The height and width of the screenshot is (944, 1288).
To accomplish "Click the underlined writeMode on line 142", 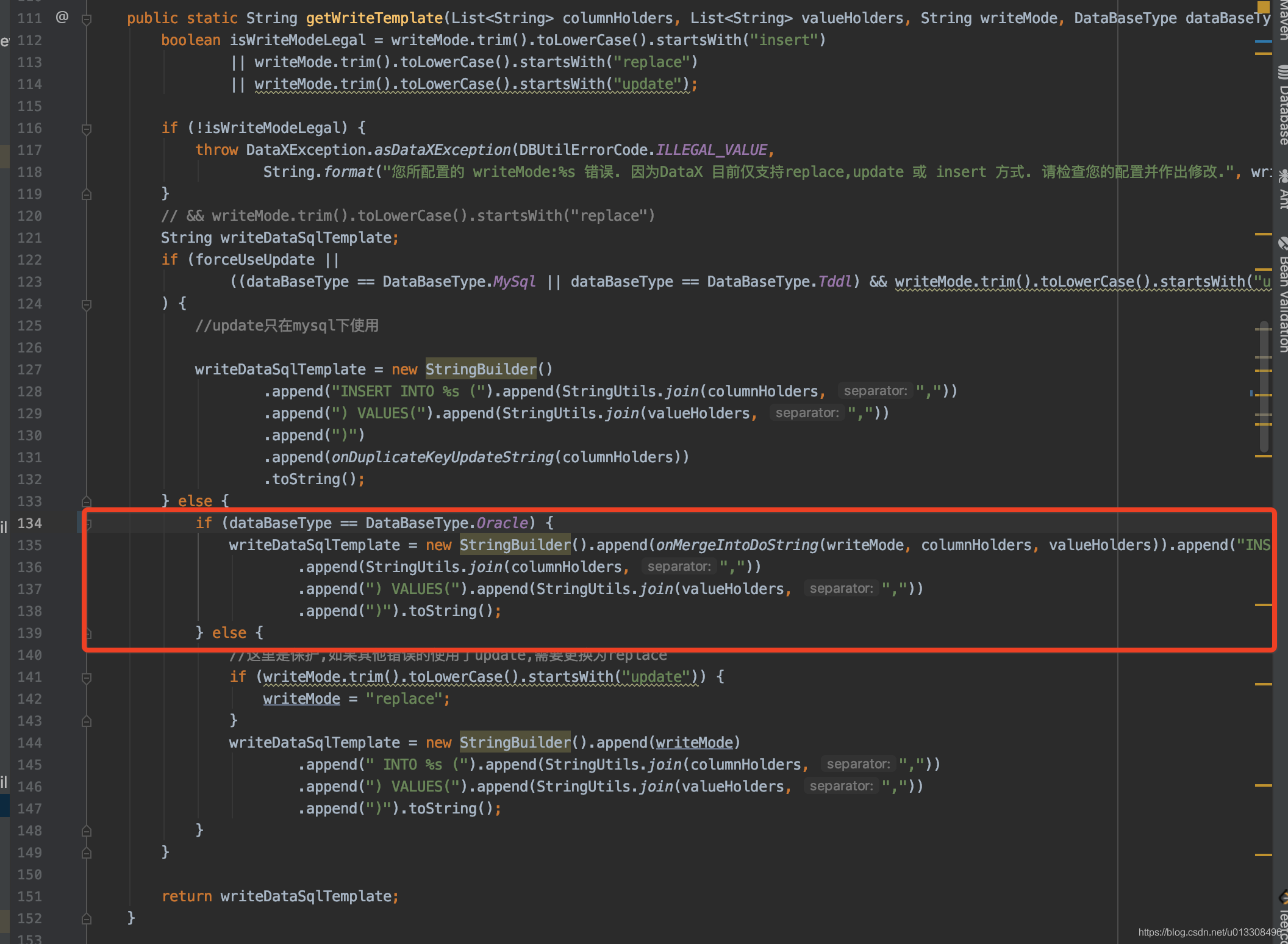I will pos(301,699).
